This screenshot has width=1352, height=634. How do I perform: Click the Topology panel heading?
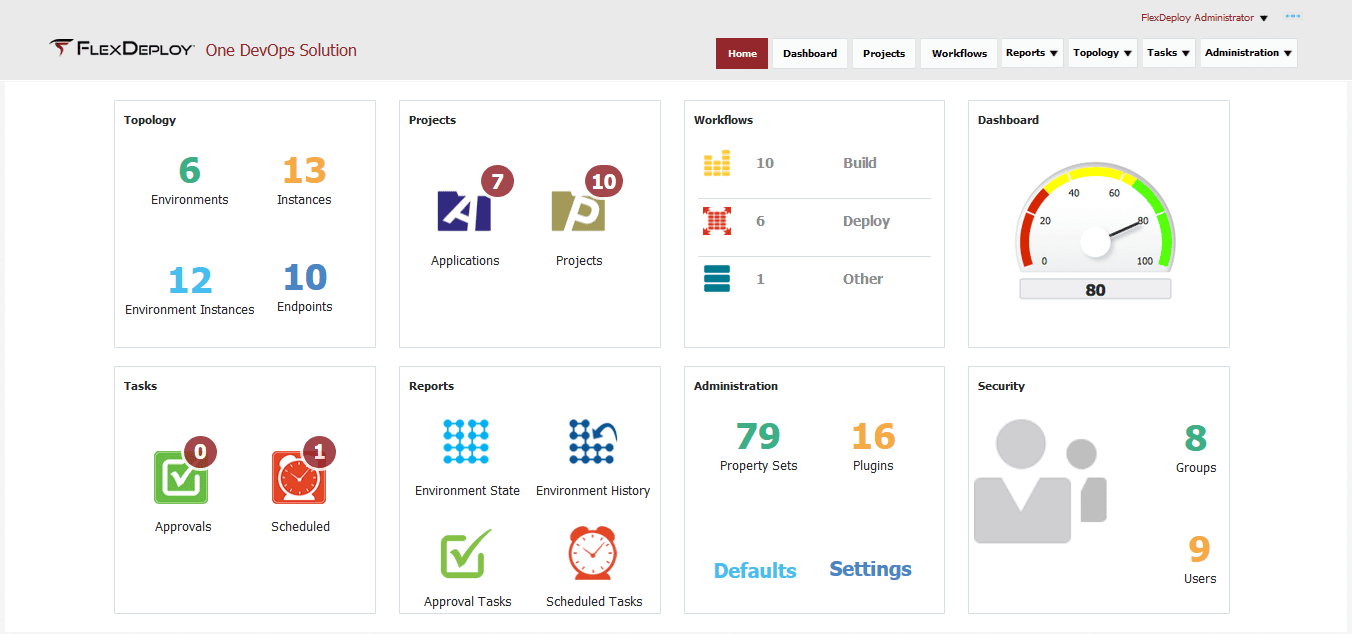click(x=150, y=120)
